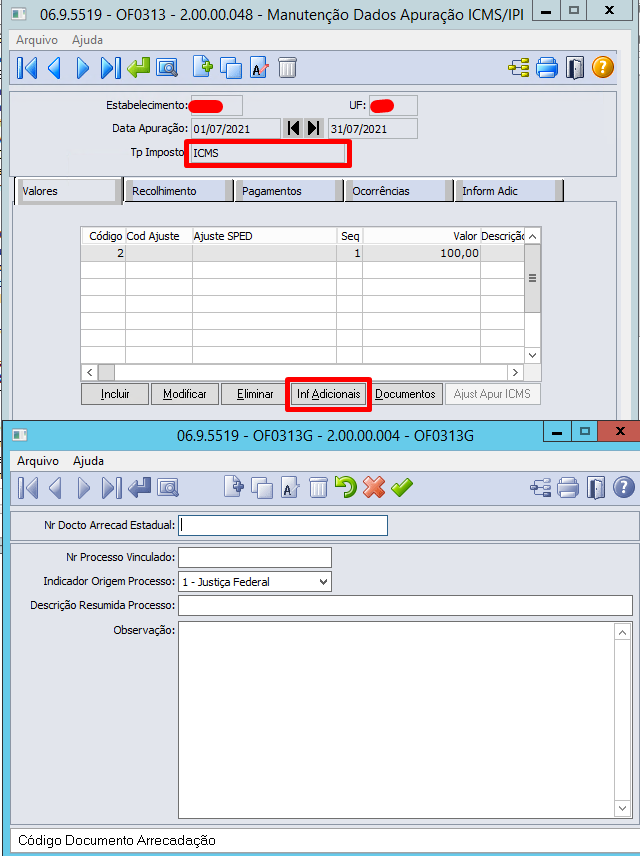The width and height of the screenshot is (640, 856).
Task: Open Arquivo menu in OF0313G window
Action: (38, 461)
